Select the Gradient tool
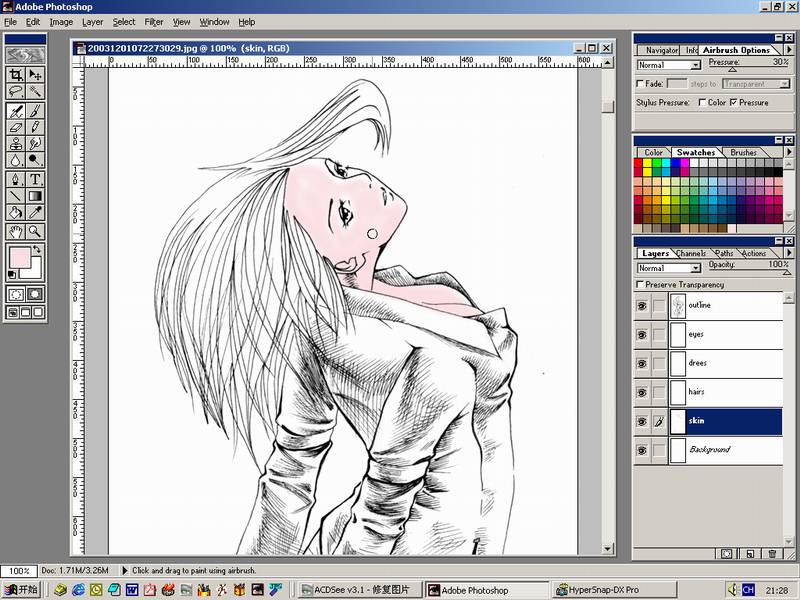800x600 pixels. [35, 195]
